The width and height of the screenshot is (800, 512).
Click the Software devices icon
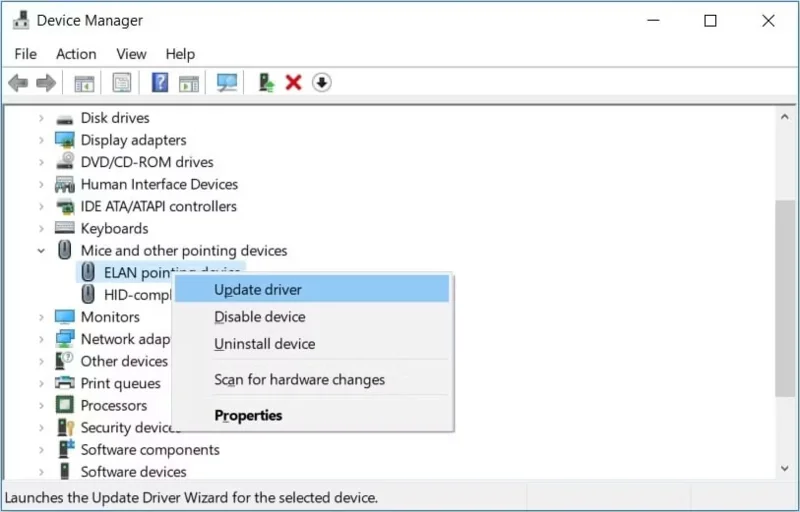pos(65,471)
